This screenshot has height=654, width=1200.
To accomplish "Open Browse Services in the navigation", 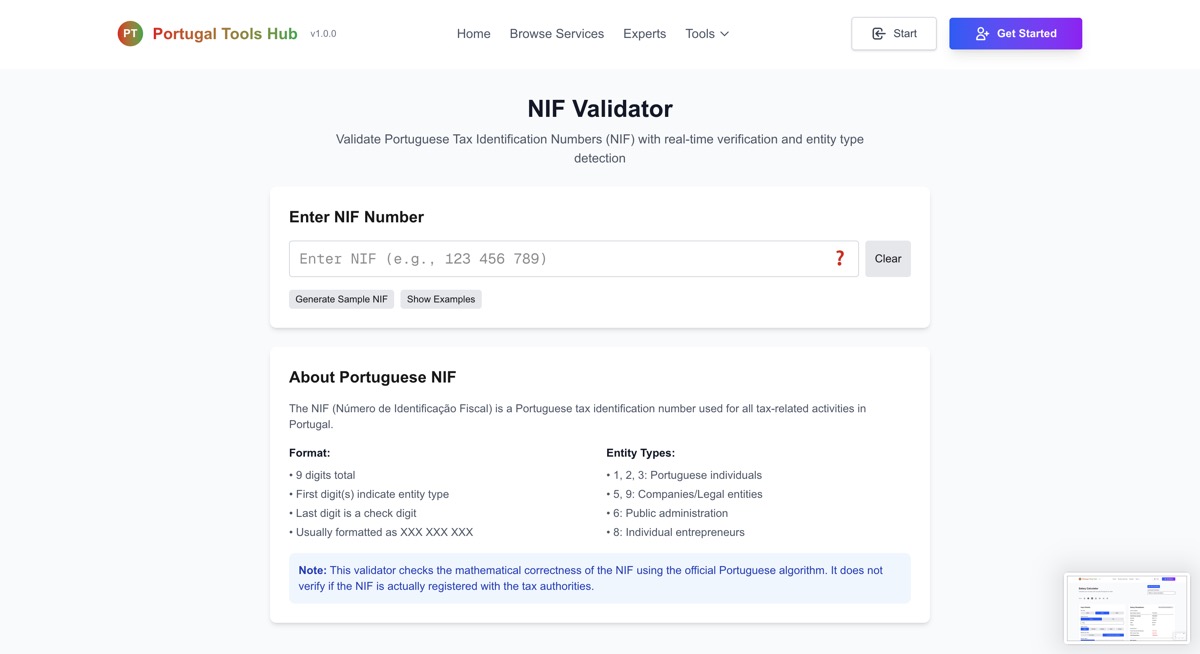I will [x=557, y=34].
